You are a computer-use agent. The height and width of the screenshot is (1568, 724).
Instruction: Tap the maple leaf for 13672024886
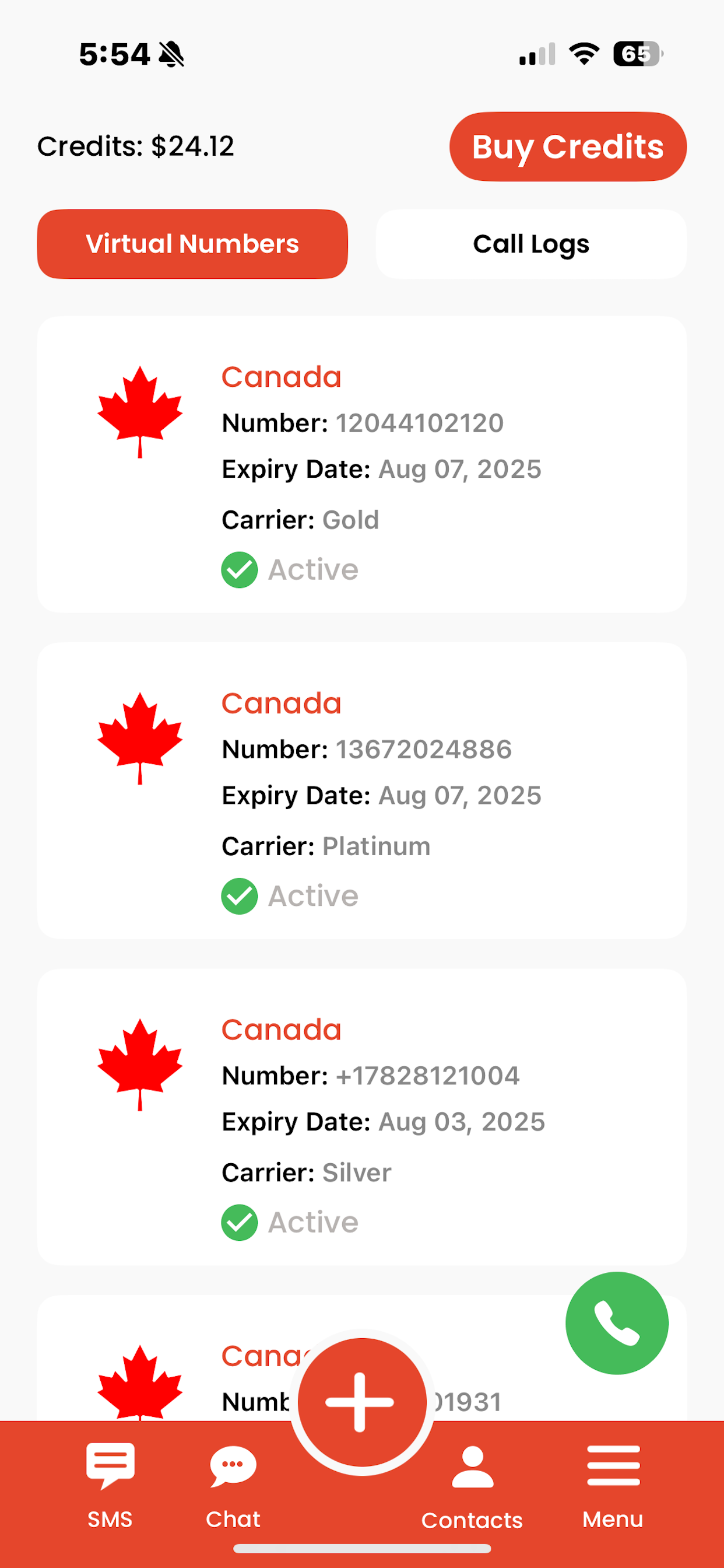tap(140, 738)
